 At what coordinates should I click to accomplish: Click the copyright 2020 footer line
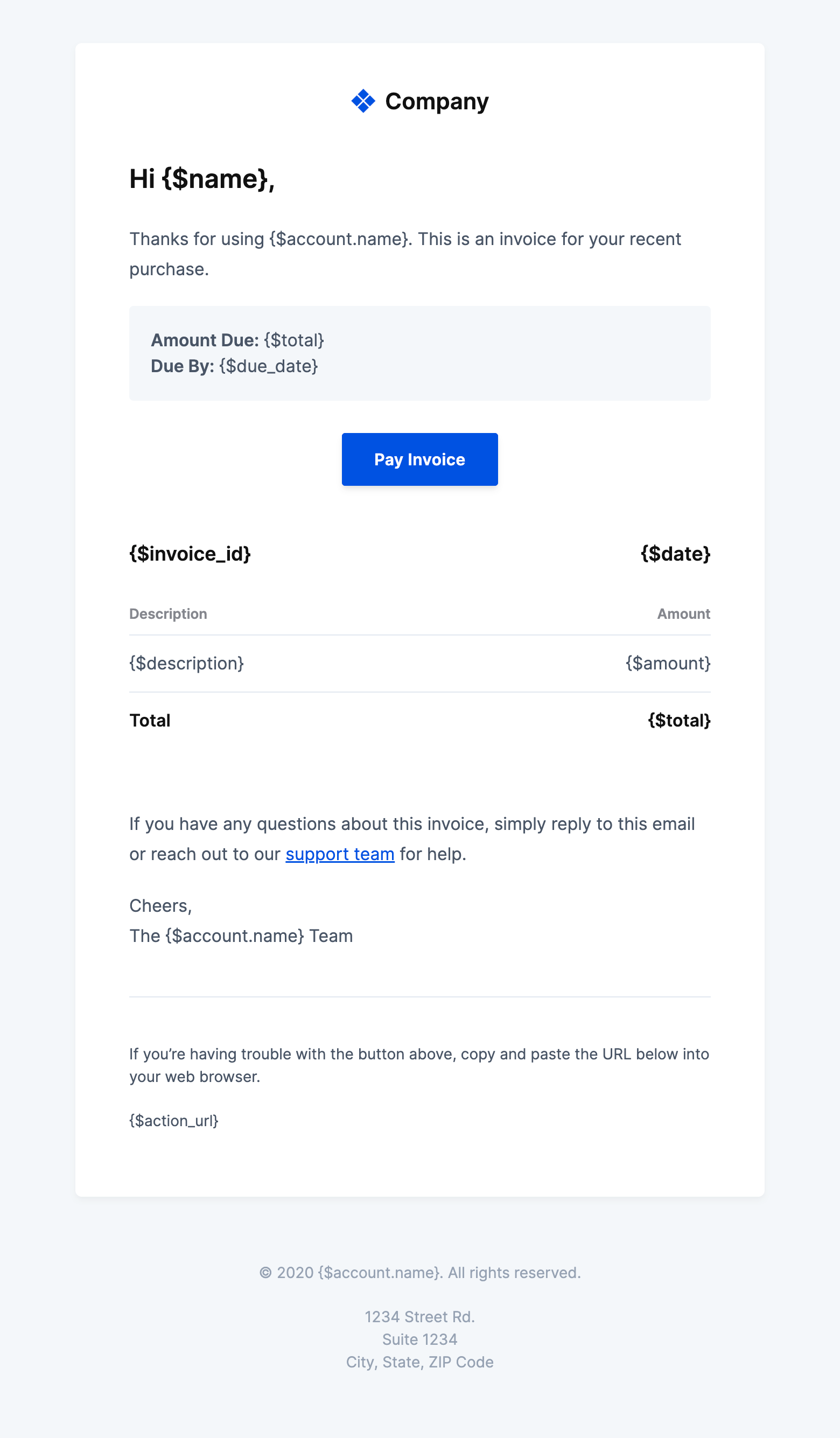point(420,1273)
